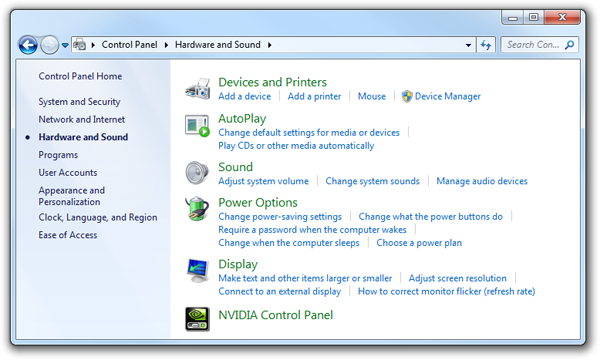Screen dimensions: 600x360
Task: Expand the address bar history dropdown
Action: point(468,45)
